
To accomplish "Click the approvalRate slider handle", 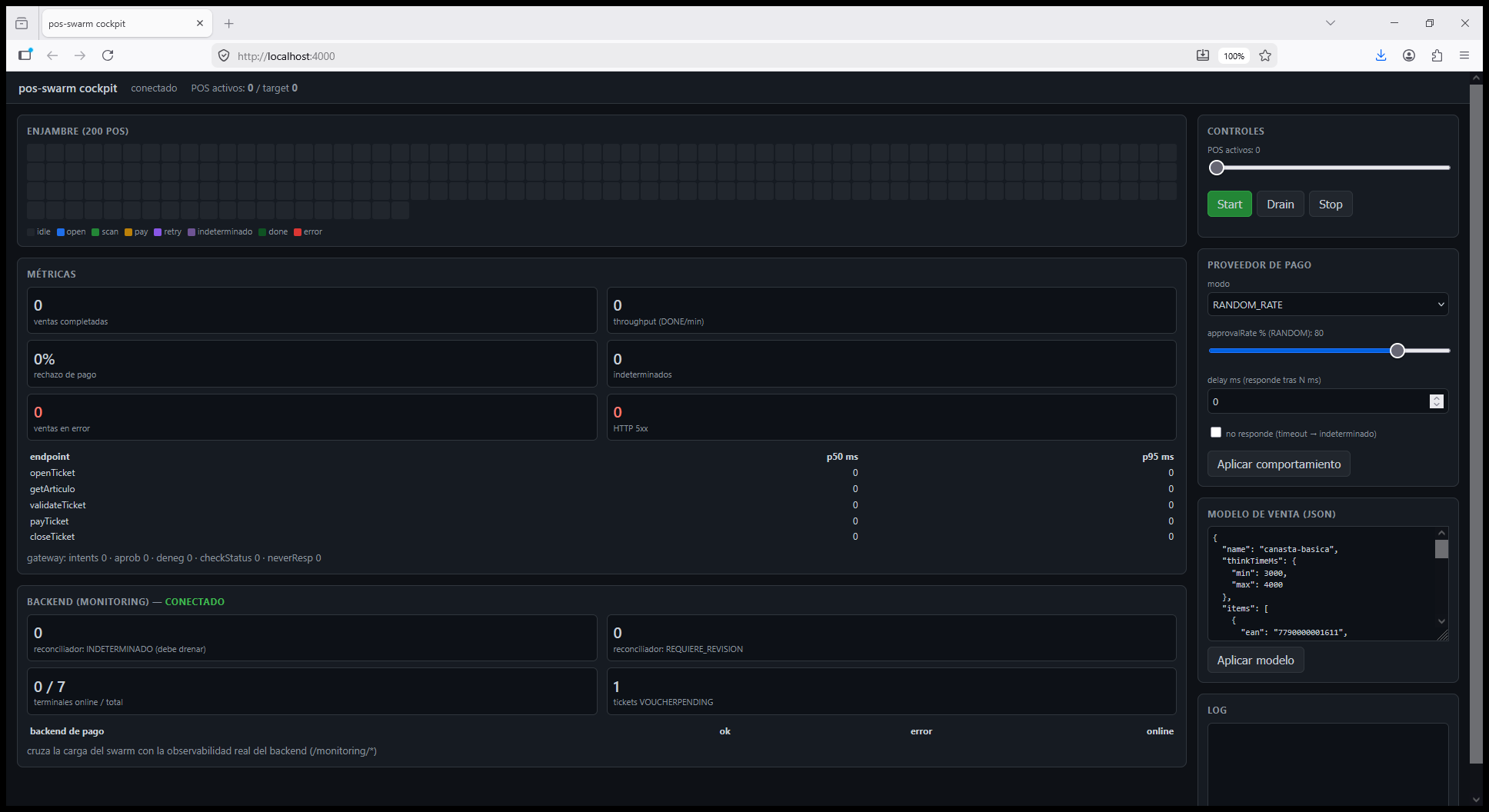I will coord(1397,351).
